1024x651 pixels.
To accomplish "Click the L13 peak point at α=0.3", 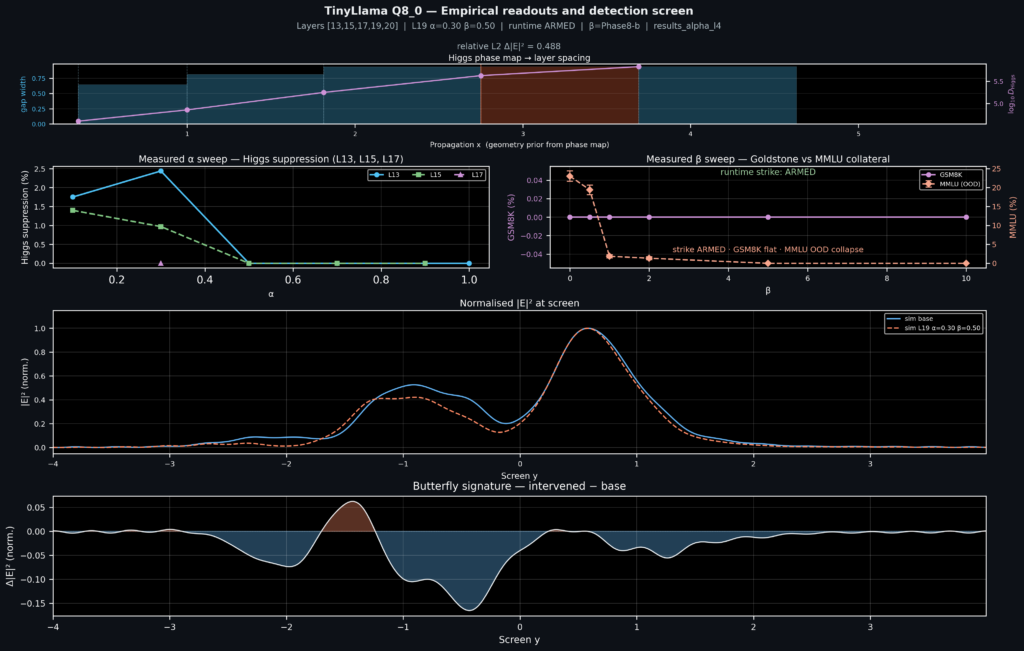I will [161, 171].
